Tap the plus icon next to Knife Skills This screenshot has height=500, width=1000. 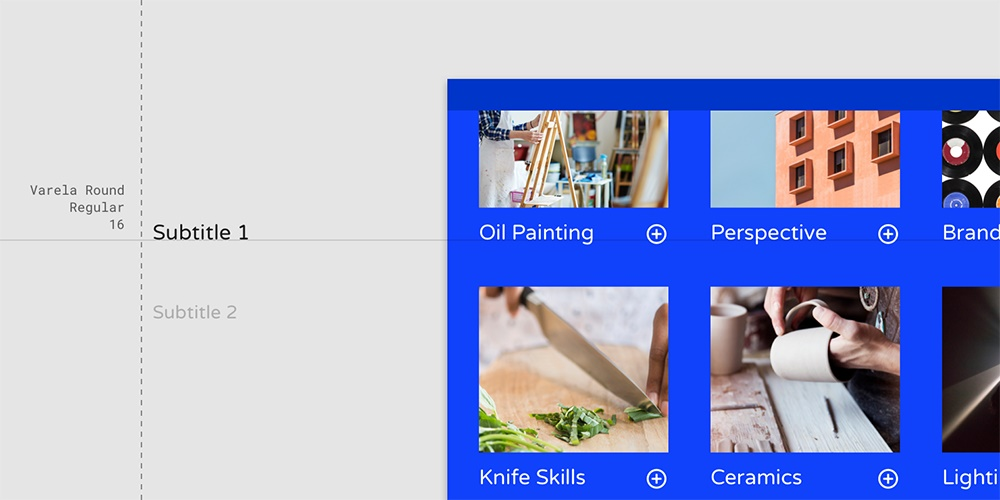pyautogui.click(x=656, y=478)
